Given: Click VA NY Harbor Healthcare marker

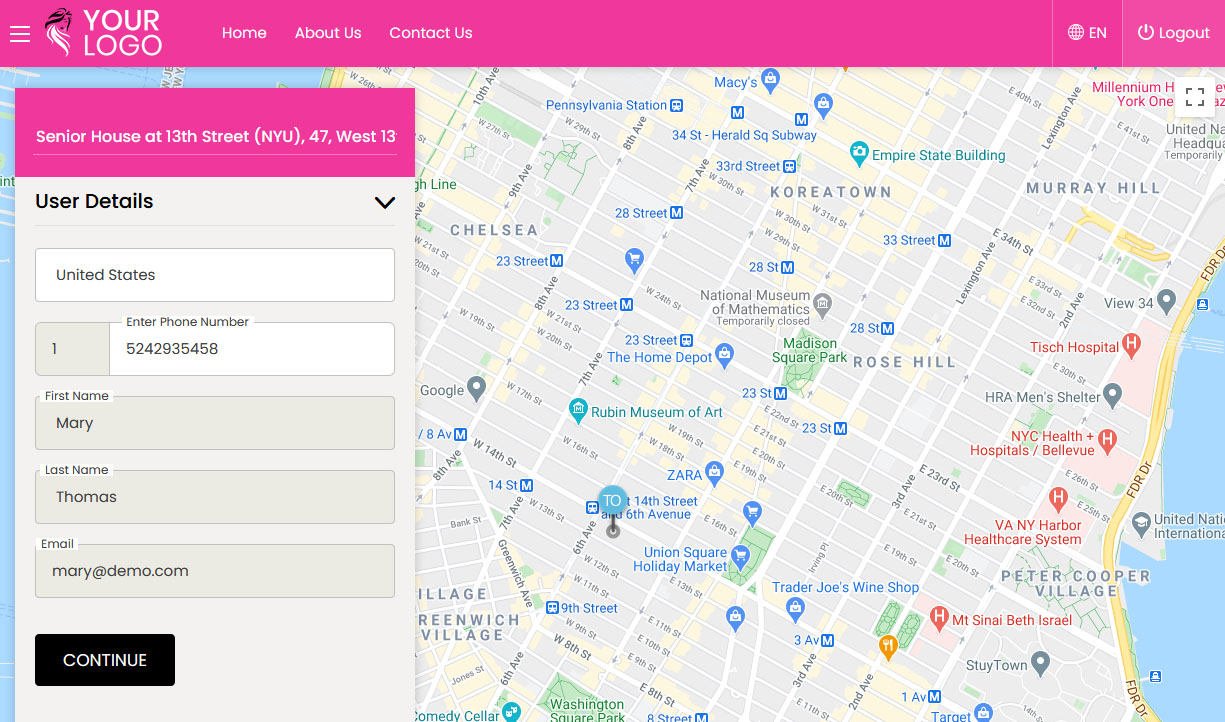Looking at the screenshot, I should pos(1058,498).
